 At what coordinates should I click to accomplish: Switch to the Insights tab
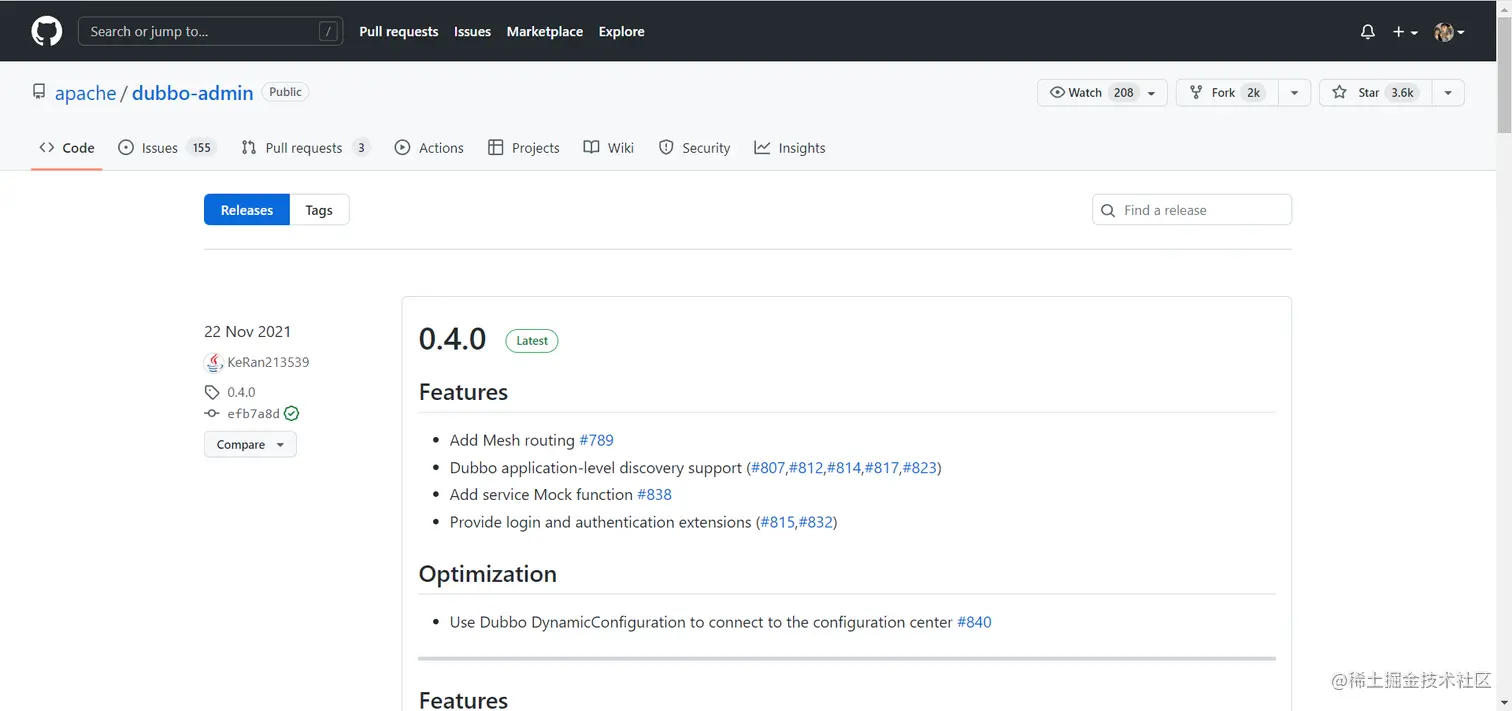[790, 148]
